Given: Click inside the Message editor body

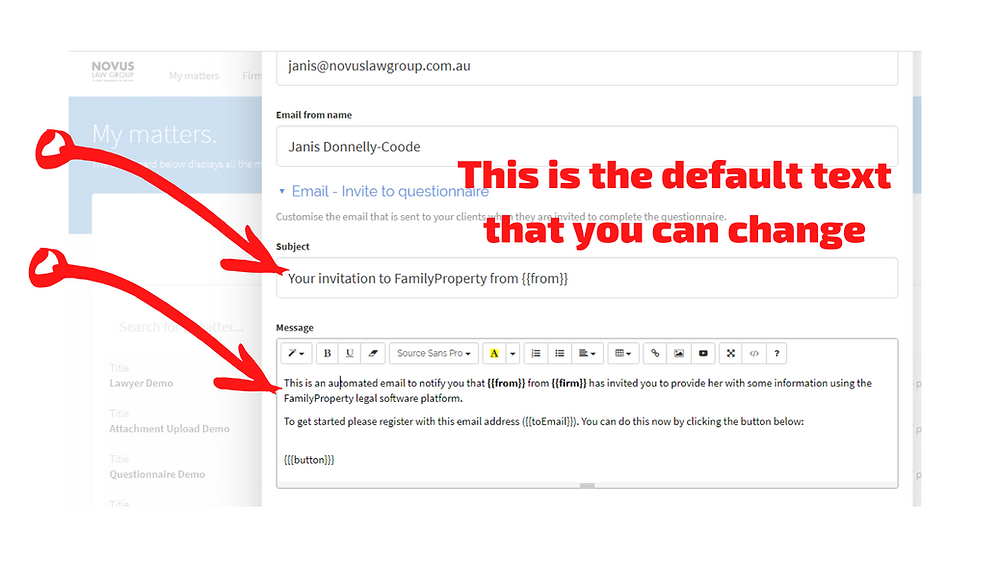Looking at the screenshot, I should (x=587, y=424).
